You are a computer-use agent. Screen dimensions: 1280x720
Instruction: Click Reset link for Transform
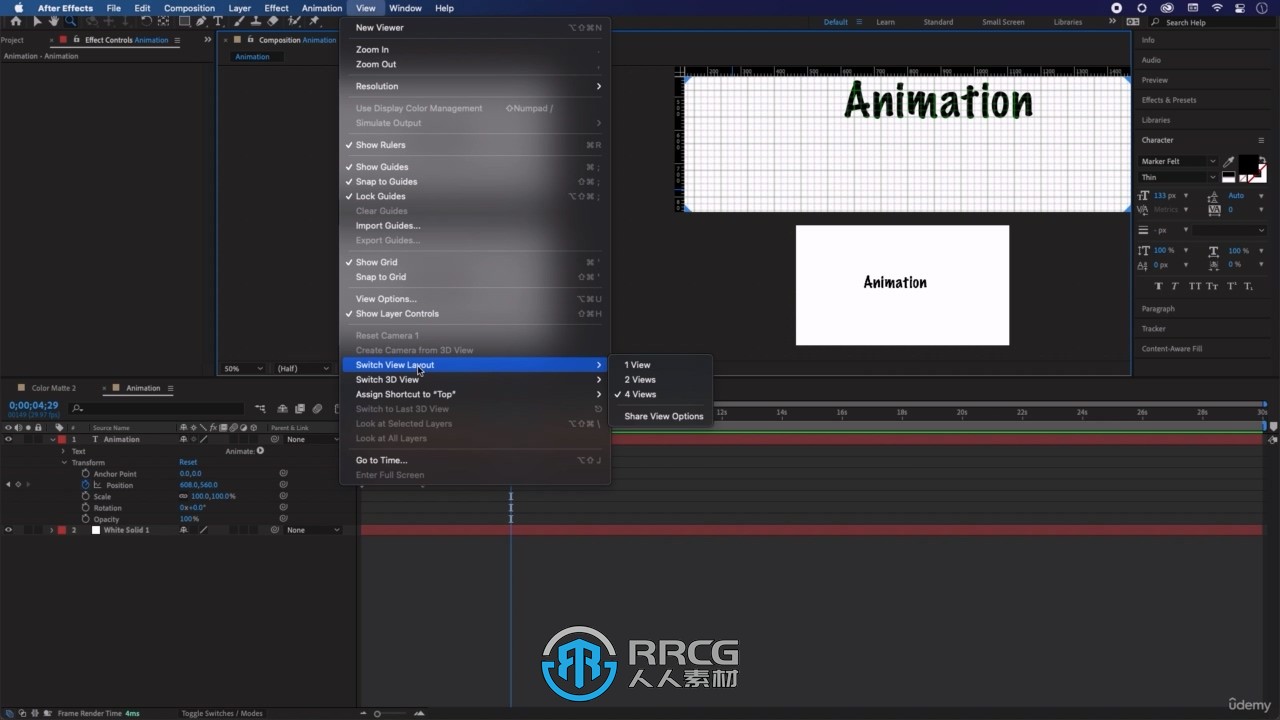pyautogui.click(x=188, y=462)
